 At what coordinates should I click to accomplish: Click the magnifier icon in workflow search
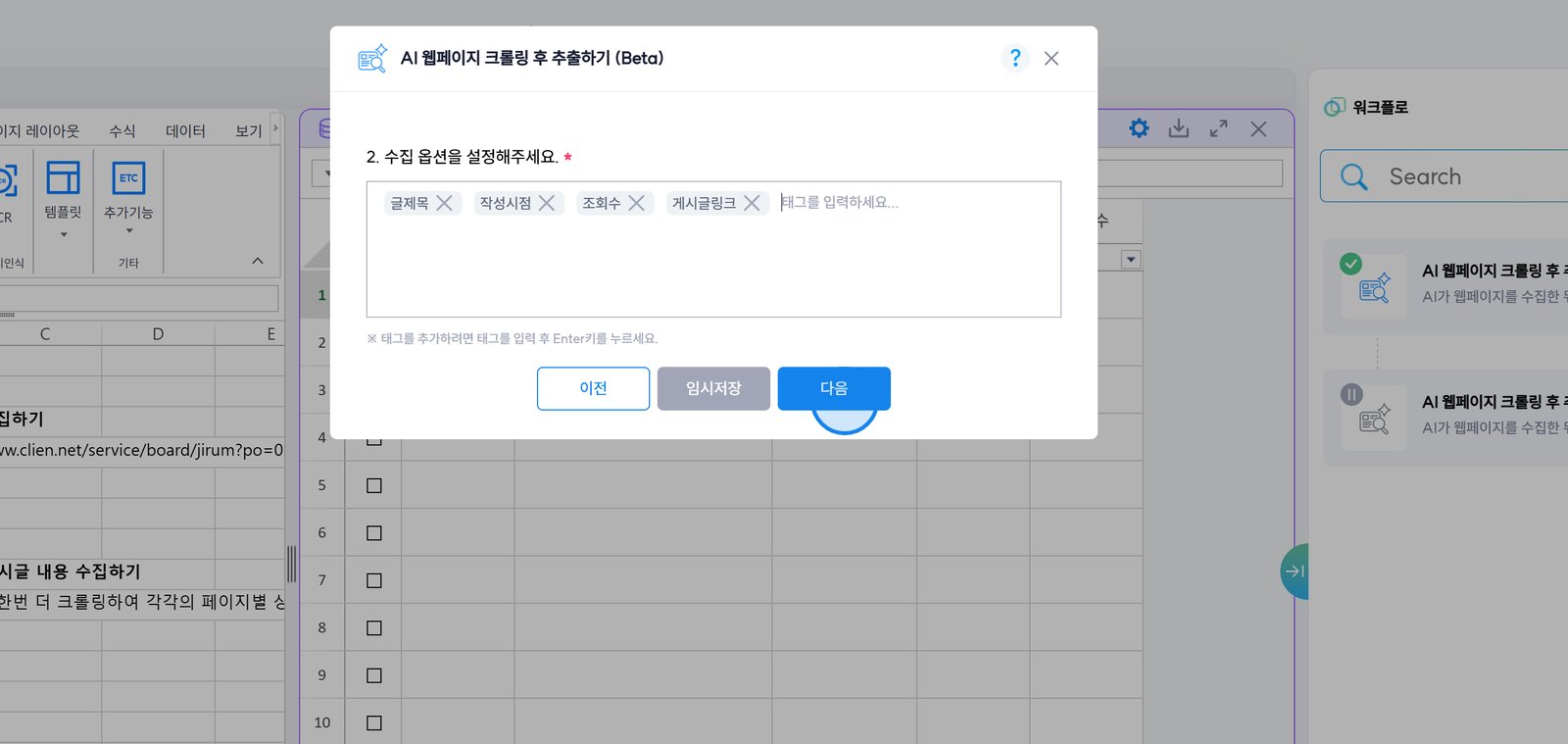pos(1353,177)
